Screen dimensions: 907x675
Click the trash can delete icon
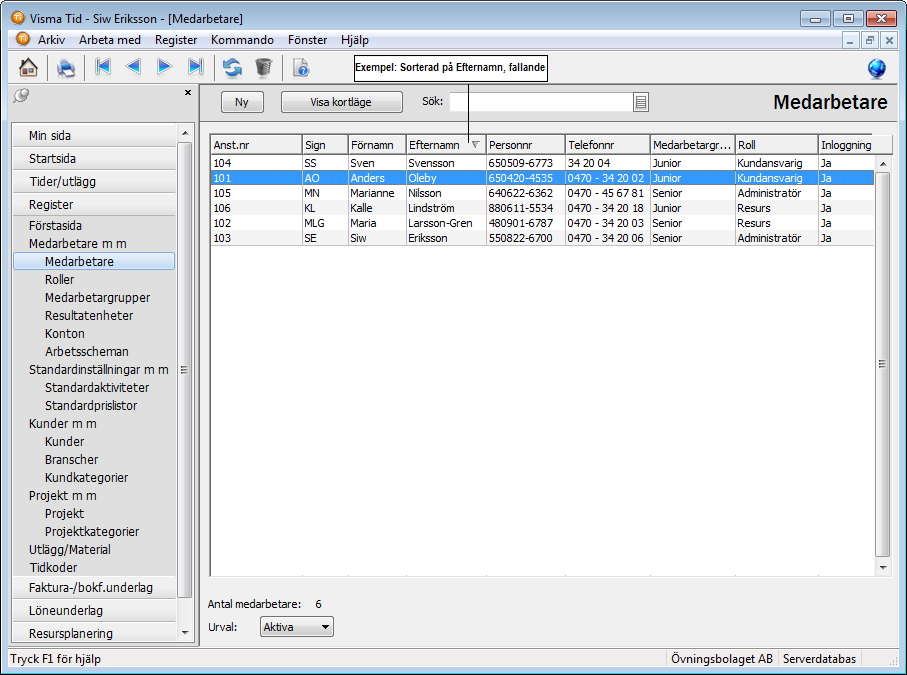[263, 67]
